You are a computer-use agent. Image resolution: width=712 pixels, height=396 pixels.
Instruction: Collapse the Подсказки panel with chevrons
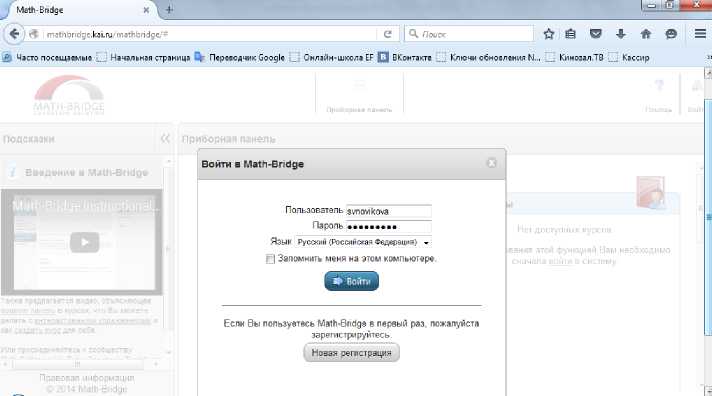pyautogui.click(x=165, y=138)
